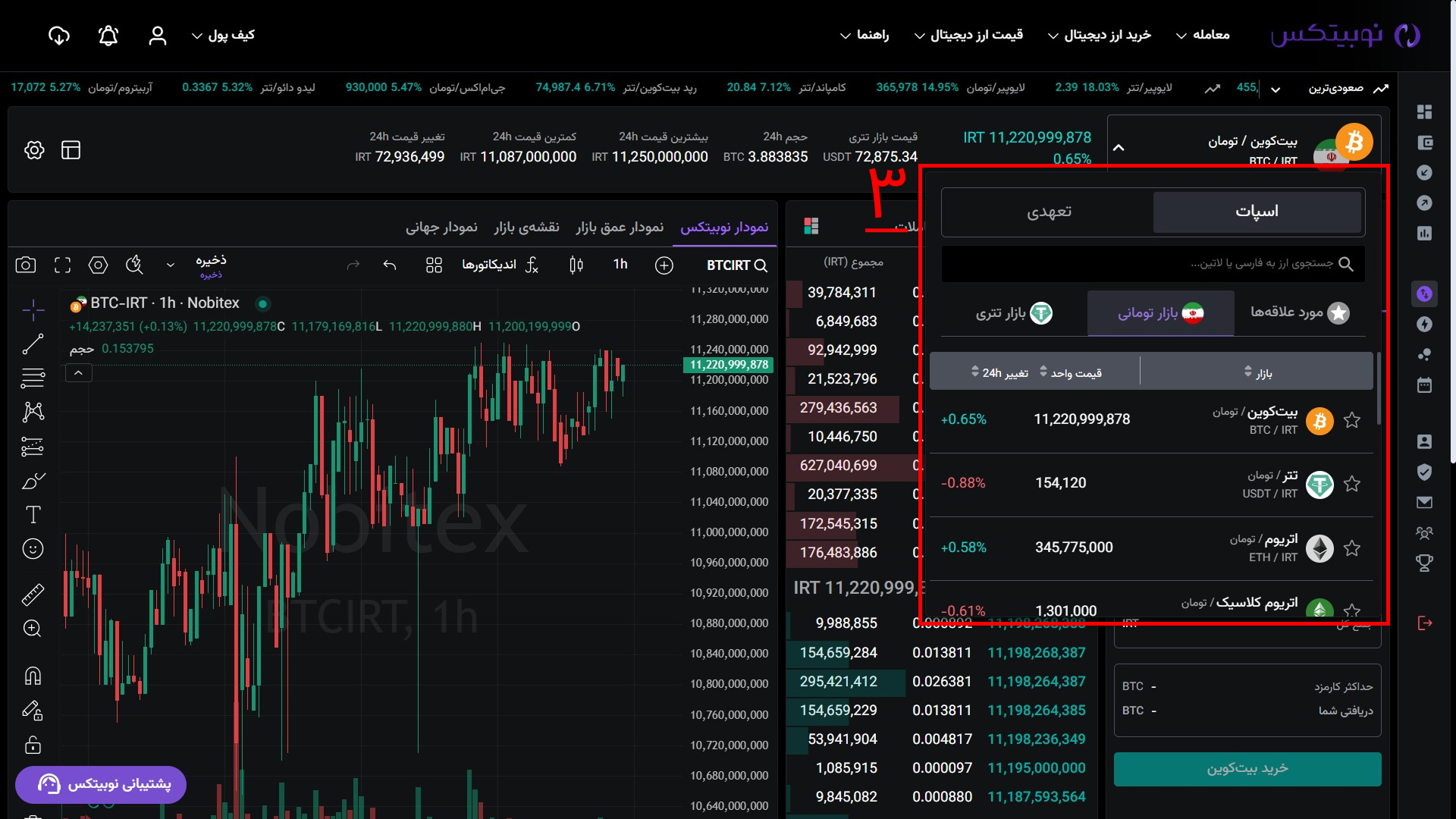
Task: Select the ruler measure tool
Action: click(33, 595)
